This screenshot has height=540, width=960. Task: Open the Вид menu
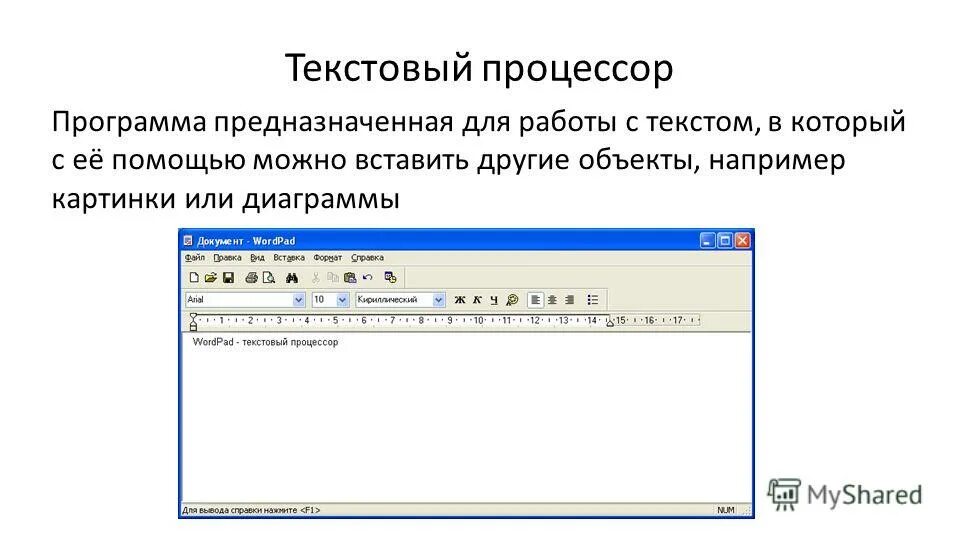tap(257, 258)
